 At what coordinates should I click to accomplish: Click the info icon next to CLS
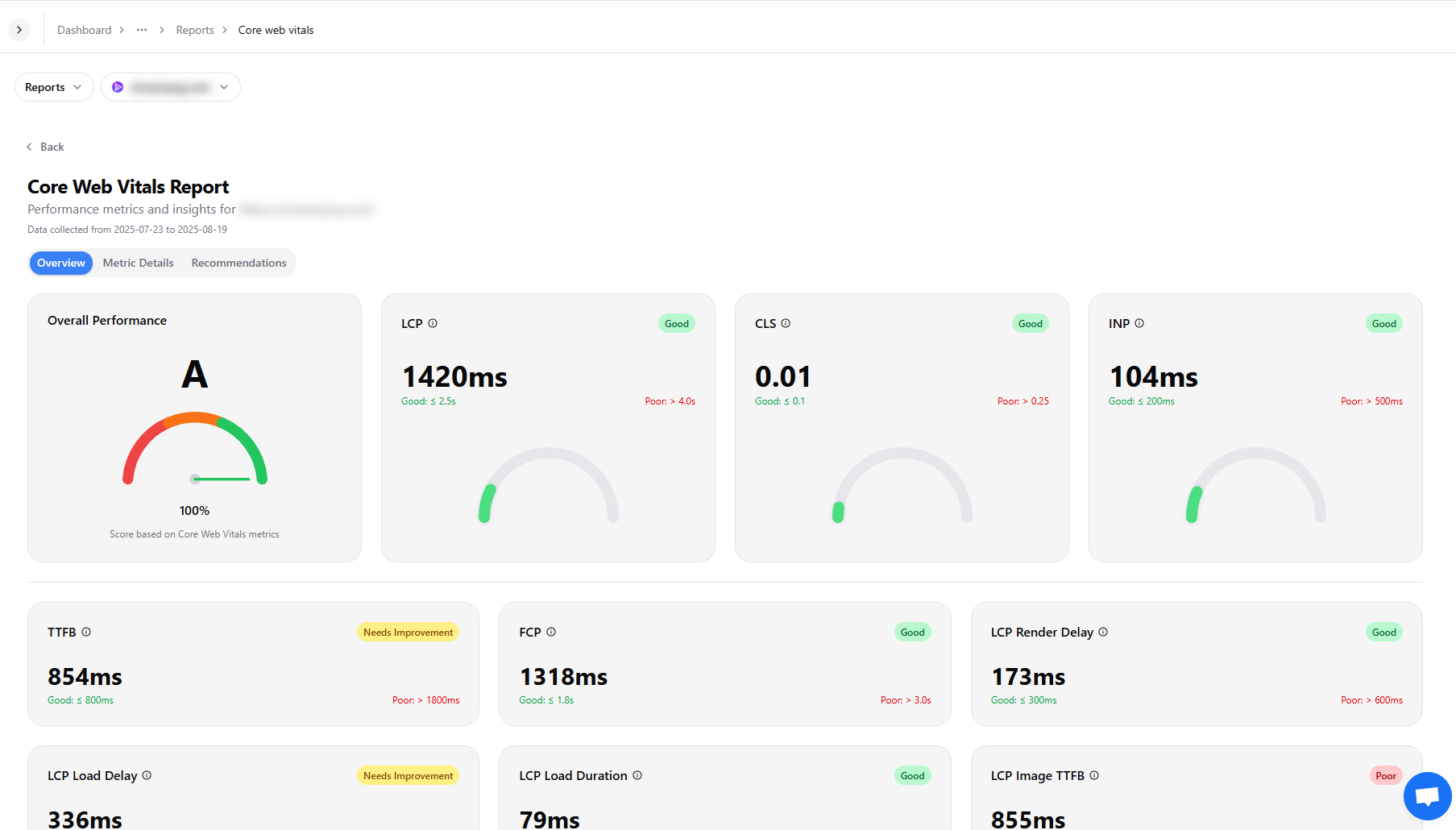click(786, 323)
